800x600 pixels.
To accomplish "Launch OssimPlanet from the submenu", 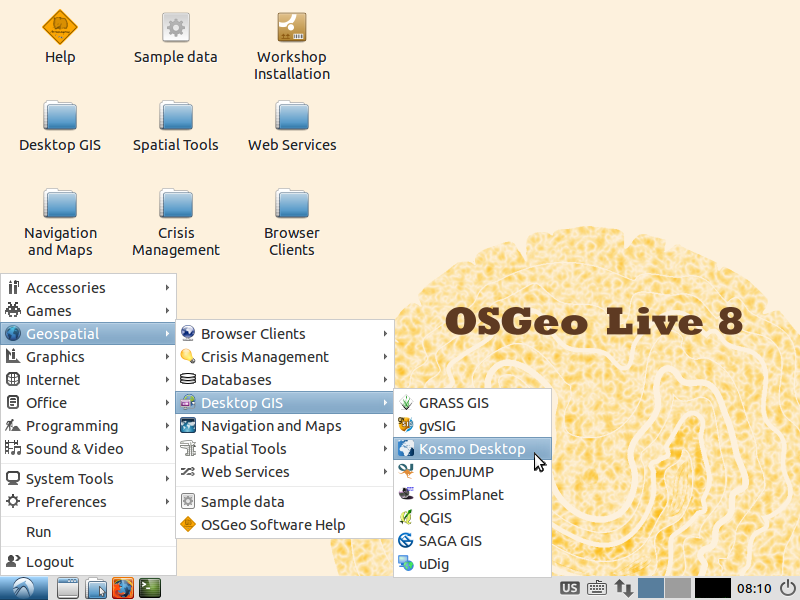I will 472,495.
